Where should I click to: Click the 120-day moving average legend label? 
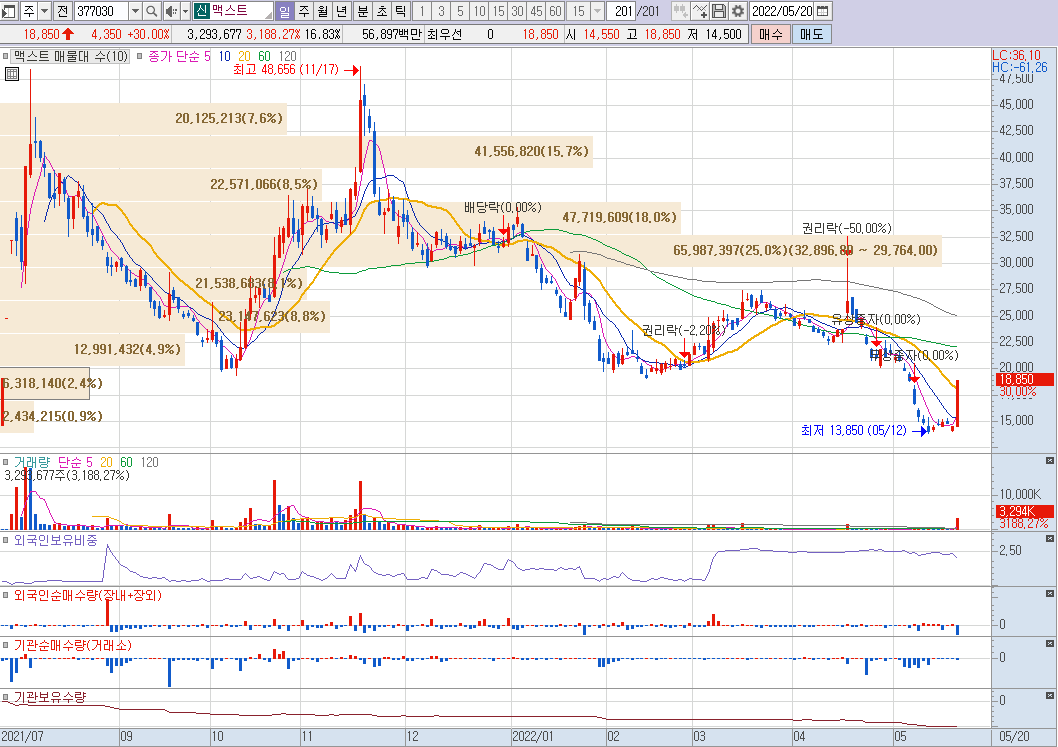tap(287, 57)
